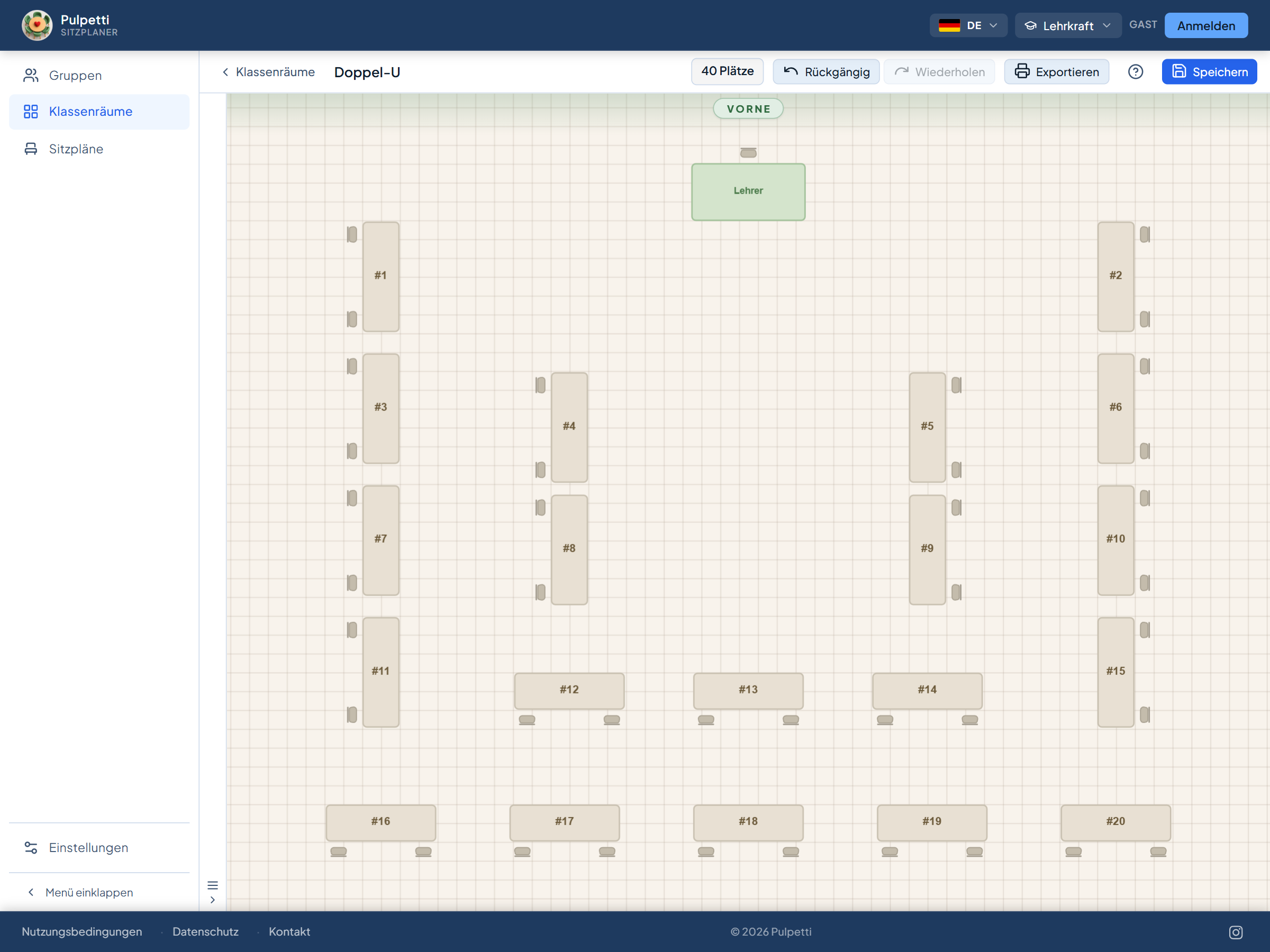Select left chair below desk #12
1270x952 pixels.
(527, 720)
